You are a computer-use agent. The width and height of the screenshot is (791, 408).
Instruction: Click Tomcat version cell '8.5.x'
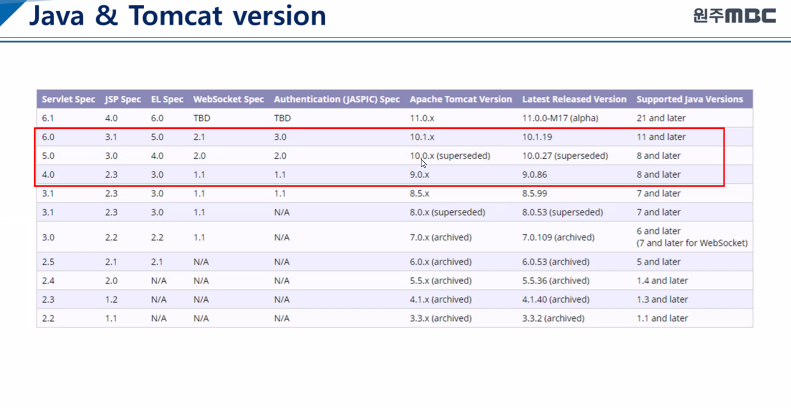419,193
